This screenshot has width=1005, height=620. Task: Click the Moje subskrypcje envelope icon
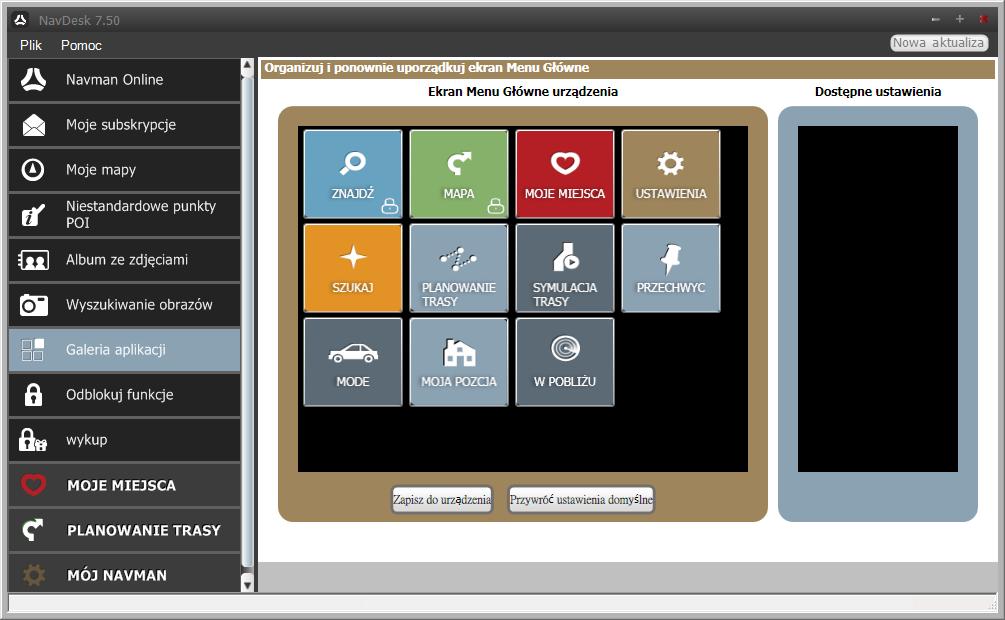click(x=33, y=125)
